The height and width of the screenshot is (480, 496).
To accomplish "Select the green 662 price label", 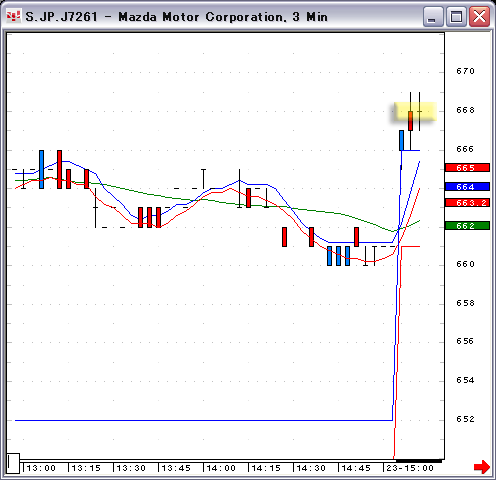I will (467, 226).
